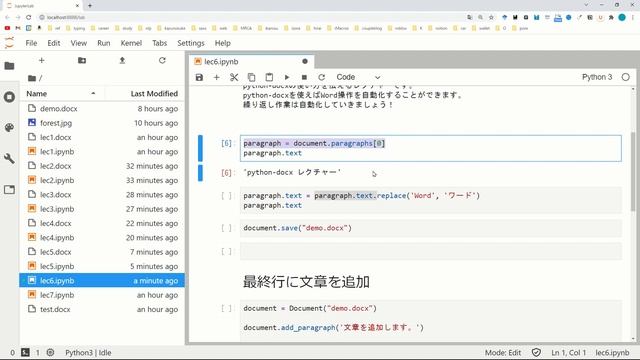640x360 pixels.
Task: Click the browser reload button
Action: tap(28, 17)
